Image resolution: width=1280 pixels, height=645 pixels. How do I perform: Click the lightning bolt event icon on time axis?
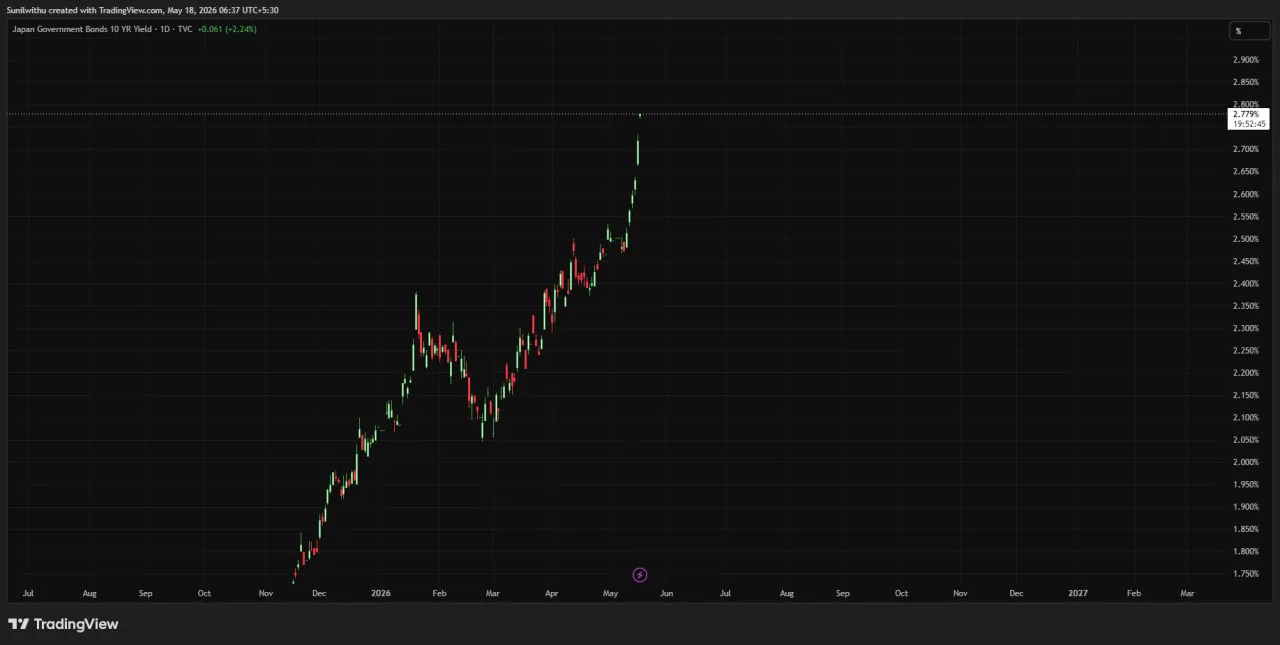[x=640, y=575]
